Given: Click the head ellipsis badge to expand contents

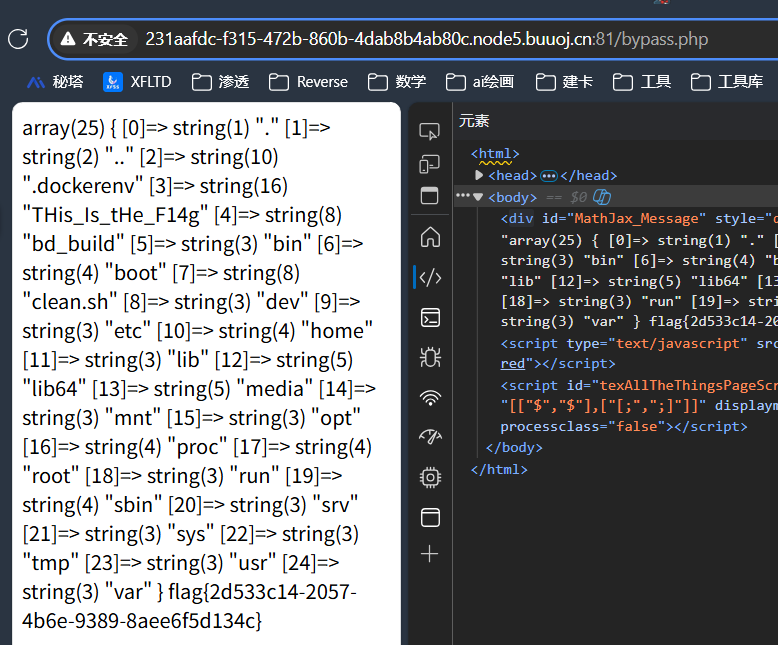Looking at the screenshot, I should tap(549, 176).
